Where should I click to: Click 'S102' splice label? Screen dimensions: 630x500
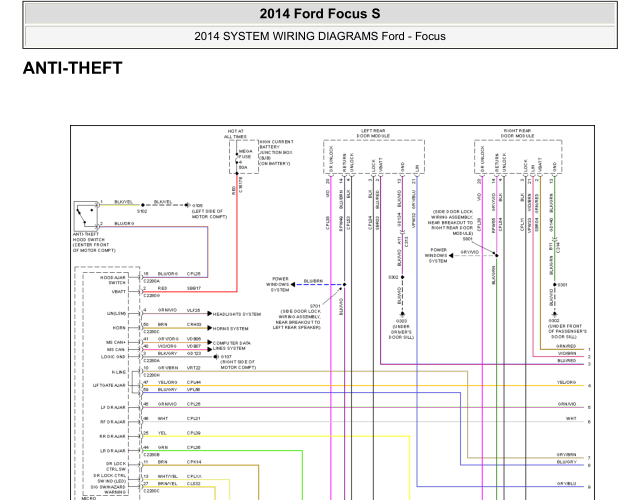pyautogui.click(x=142, y=211)
